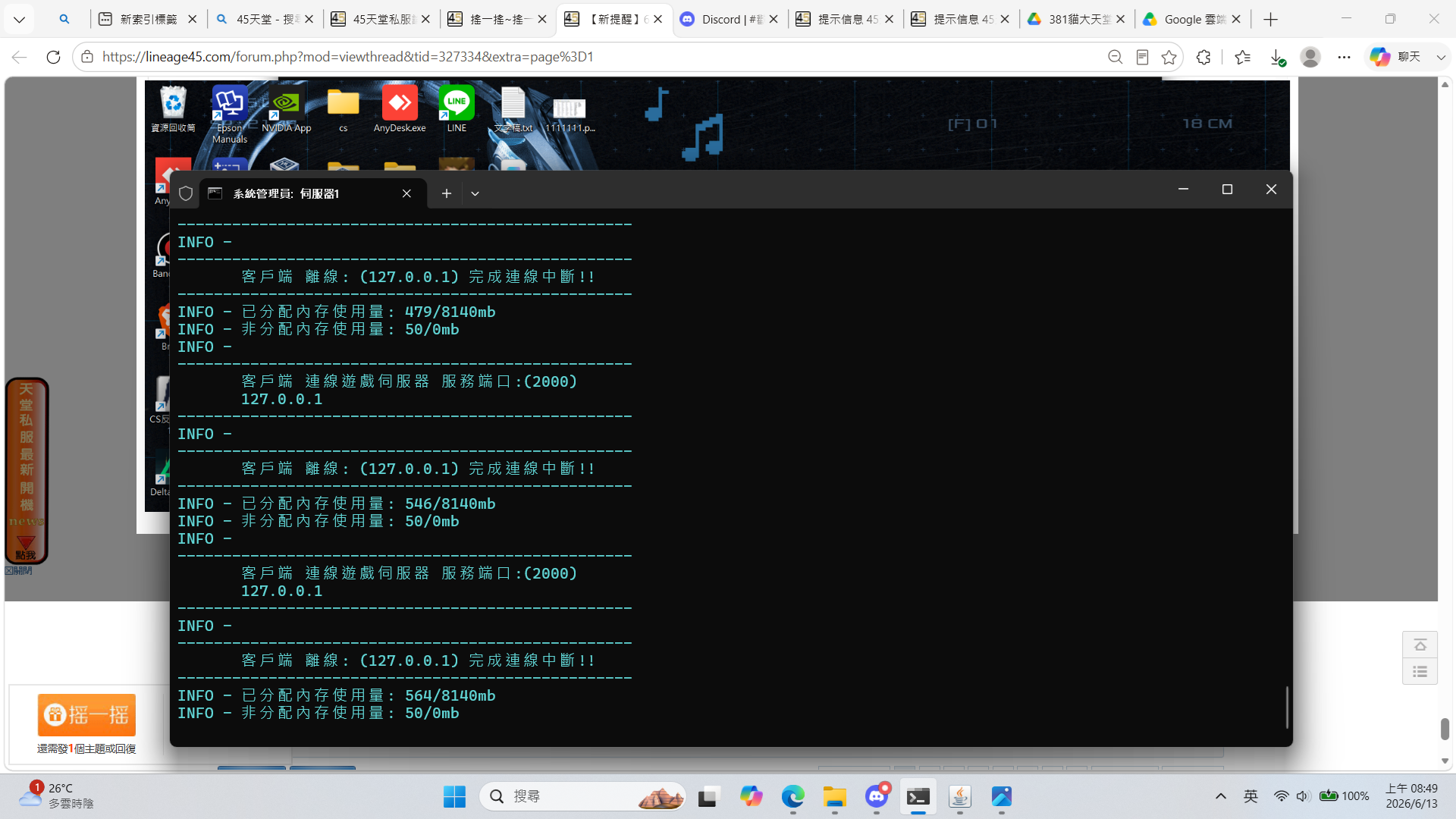Reload the current forum page

pos(53,57)
